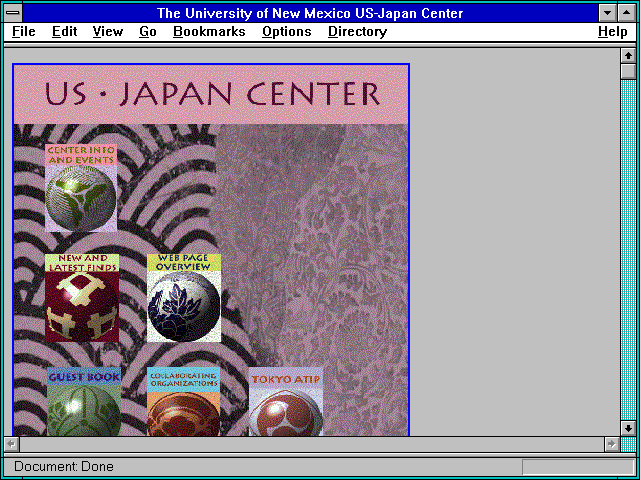Click the US Japan Center banner heading
Screen dimensions: 640x480
pos(211,94)
